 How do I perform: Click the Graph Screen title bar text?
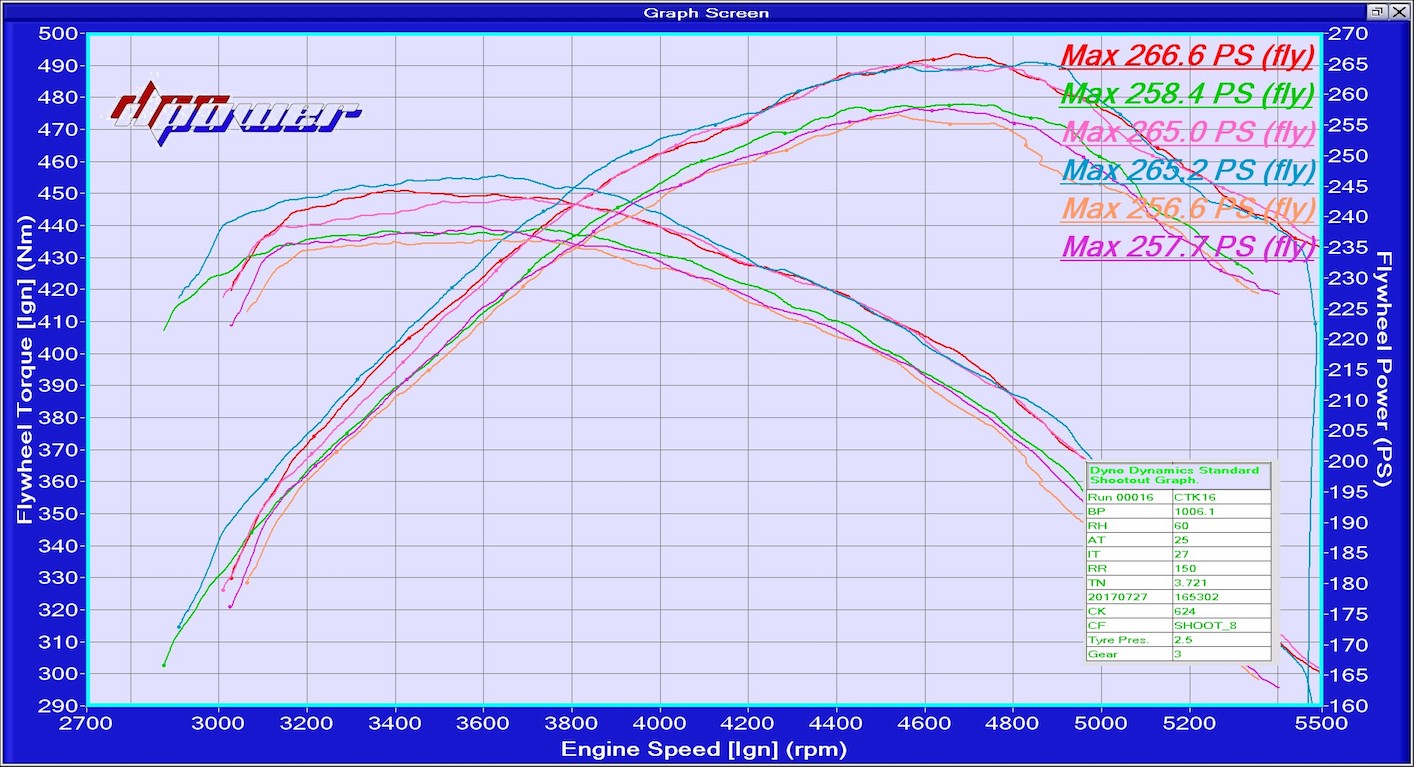[706, 12]
